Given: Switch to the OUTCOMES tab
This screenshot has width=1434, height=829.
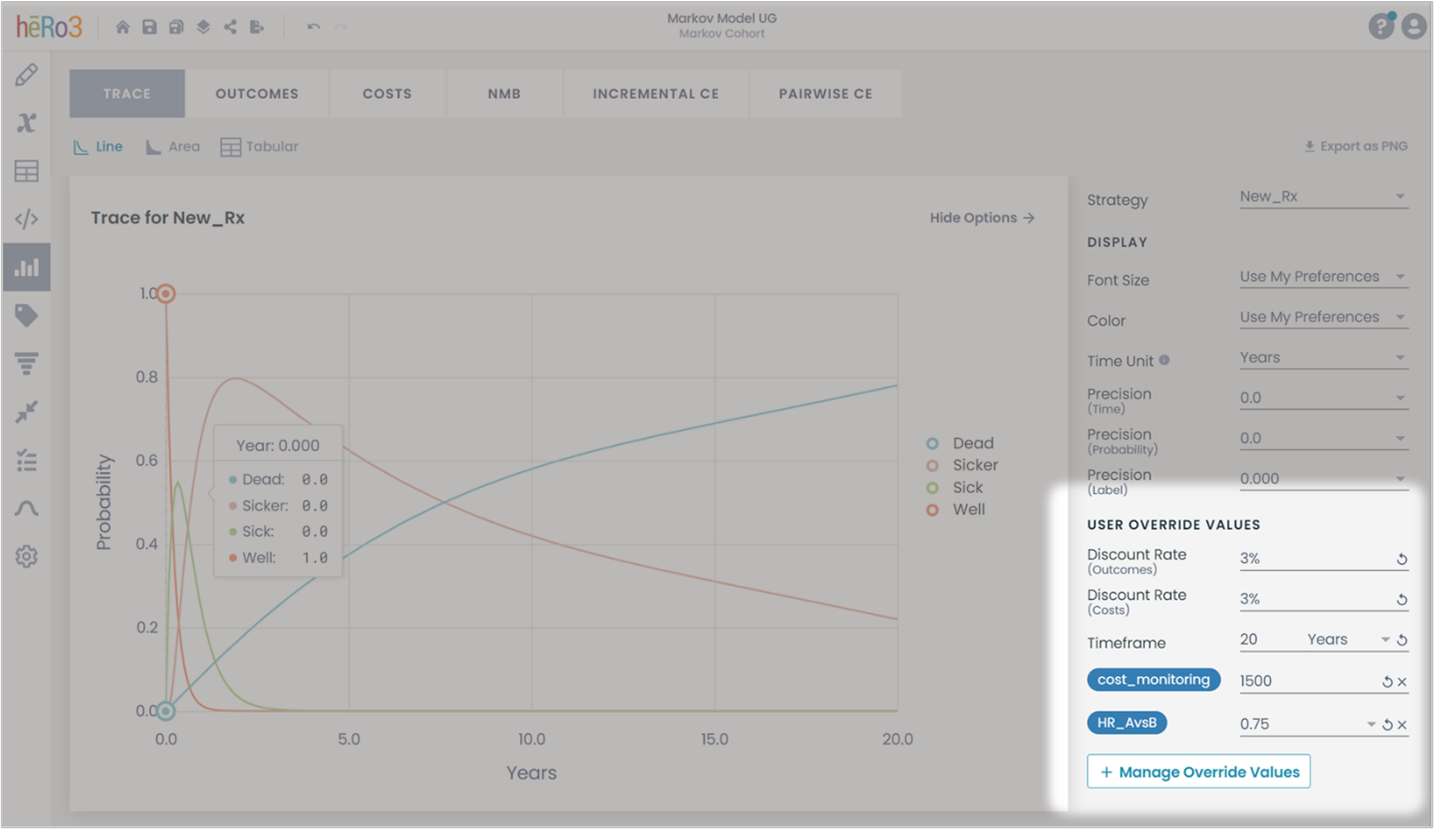Looking at the screenshot, I should point(257,94).
